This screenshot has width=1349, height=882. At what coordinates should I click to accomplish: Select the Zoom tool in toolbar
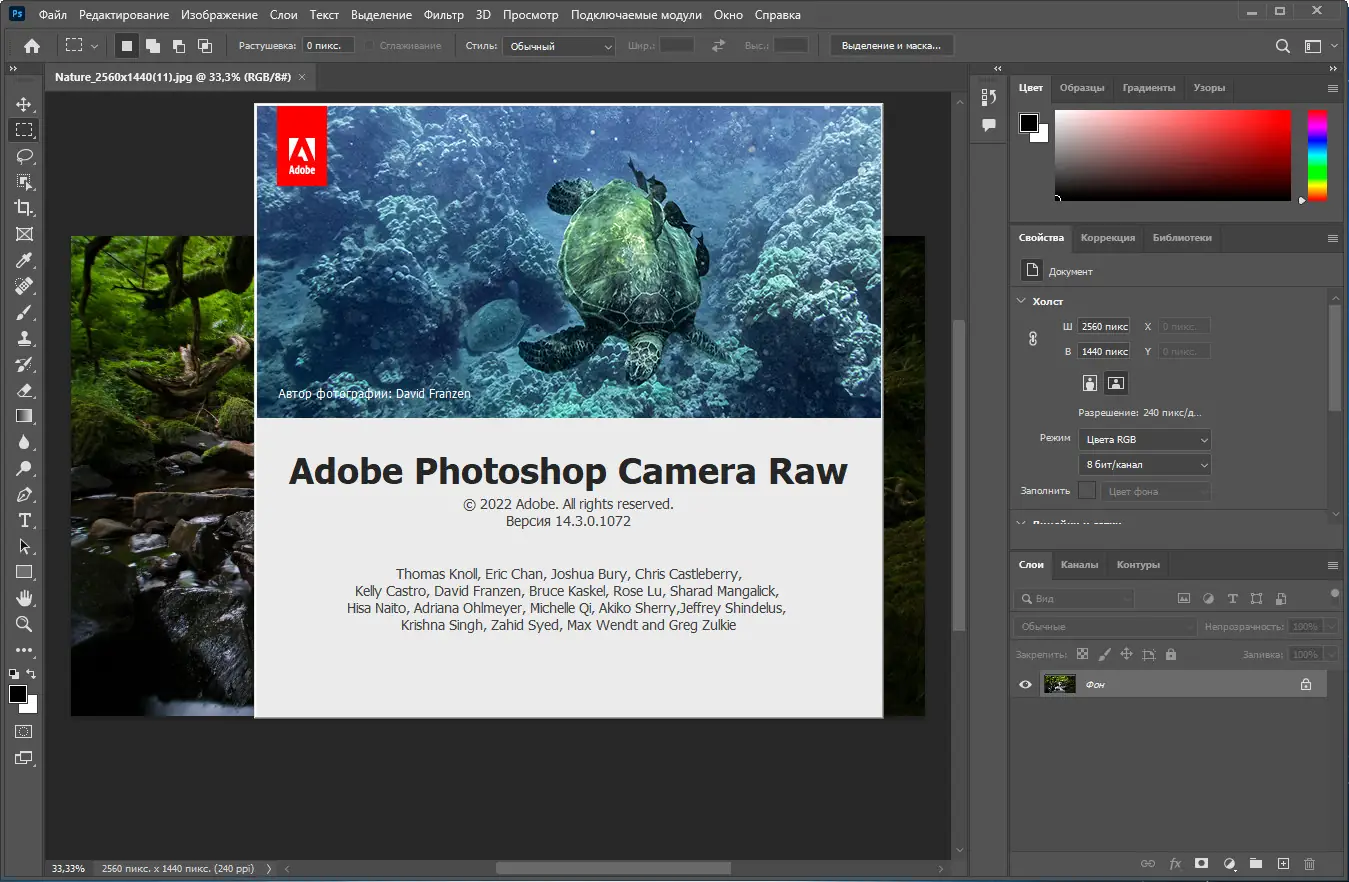pos(24,624)
